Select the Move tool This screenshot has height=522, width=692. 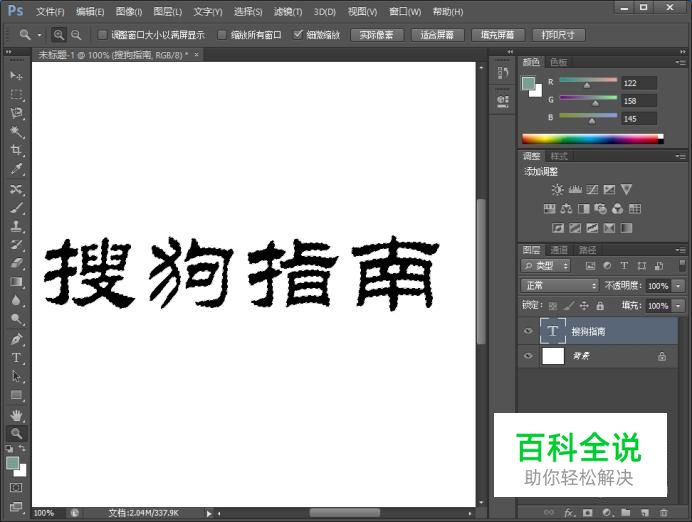pos(16,76)
